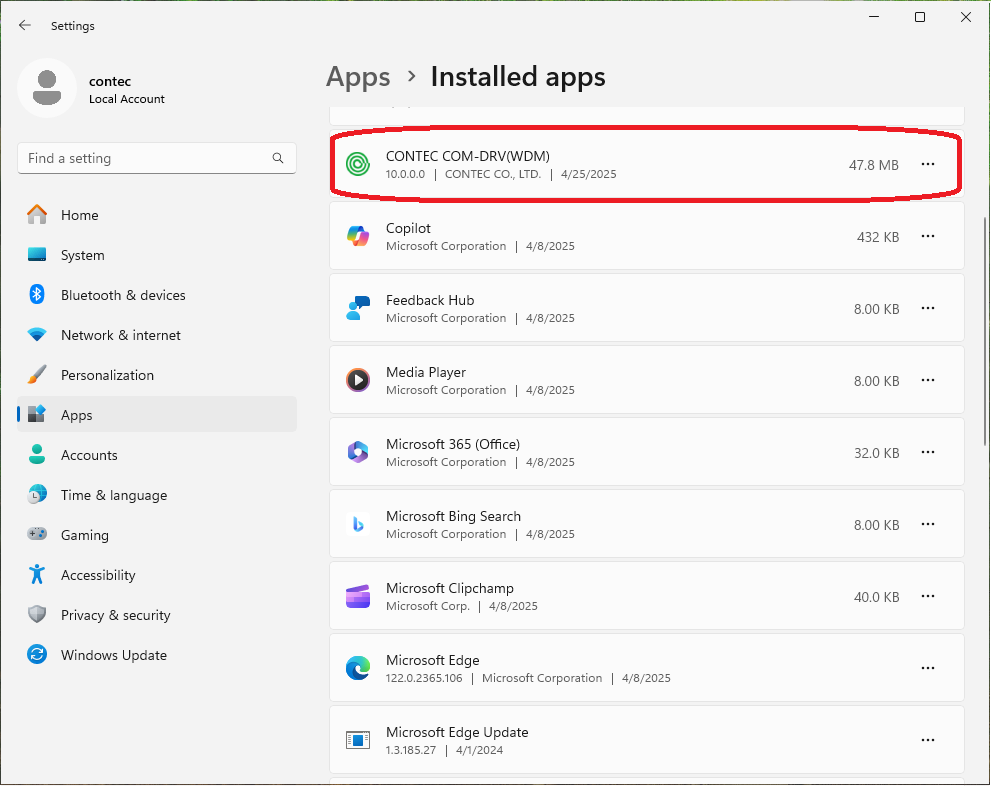Open options for Microsoft 365 (Office)
This screenshot has width=991, height=786.
(928, 452)
